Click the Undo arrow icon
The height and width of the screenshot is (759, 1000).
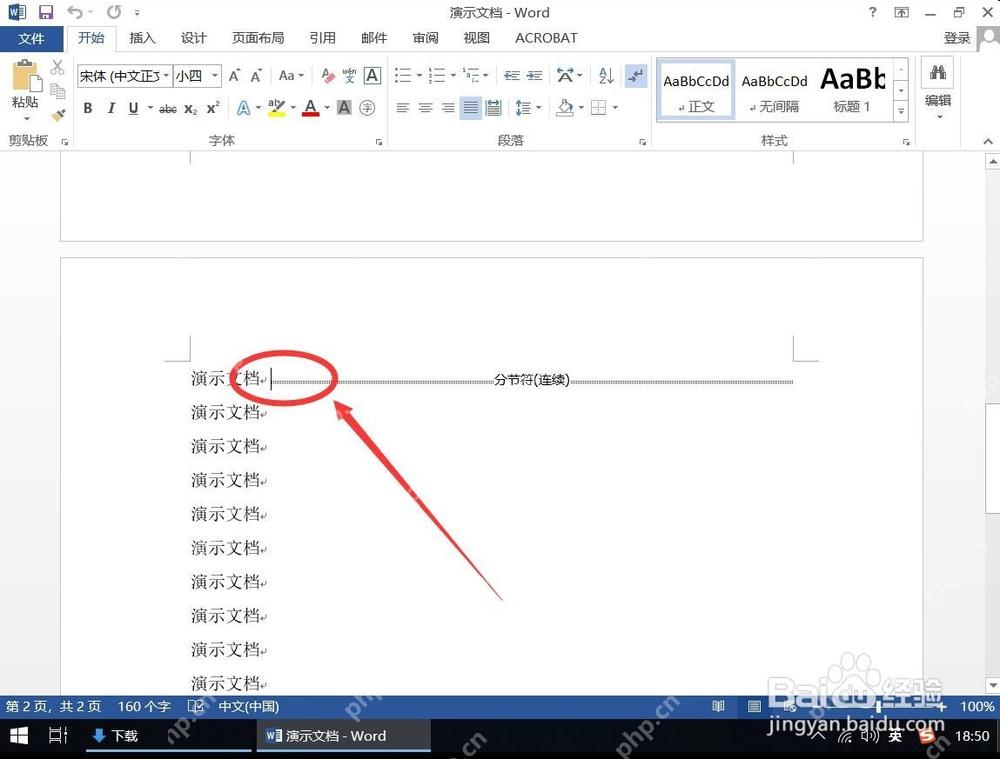tap(75, 12)
